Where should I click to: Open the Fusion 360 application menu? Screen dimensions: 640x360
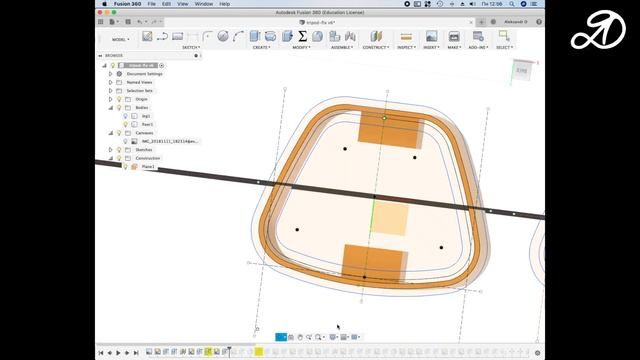pyautogui.click(x=127, y=4)
